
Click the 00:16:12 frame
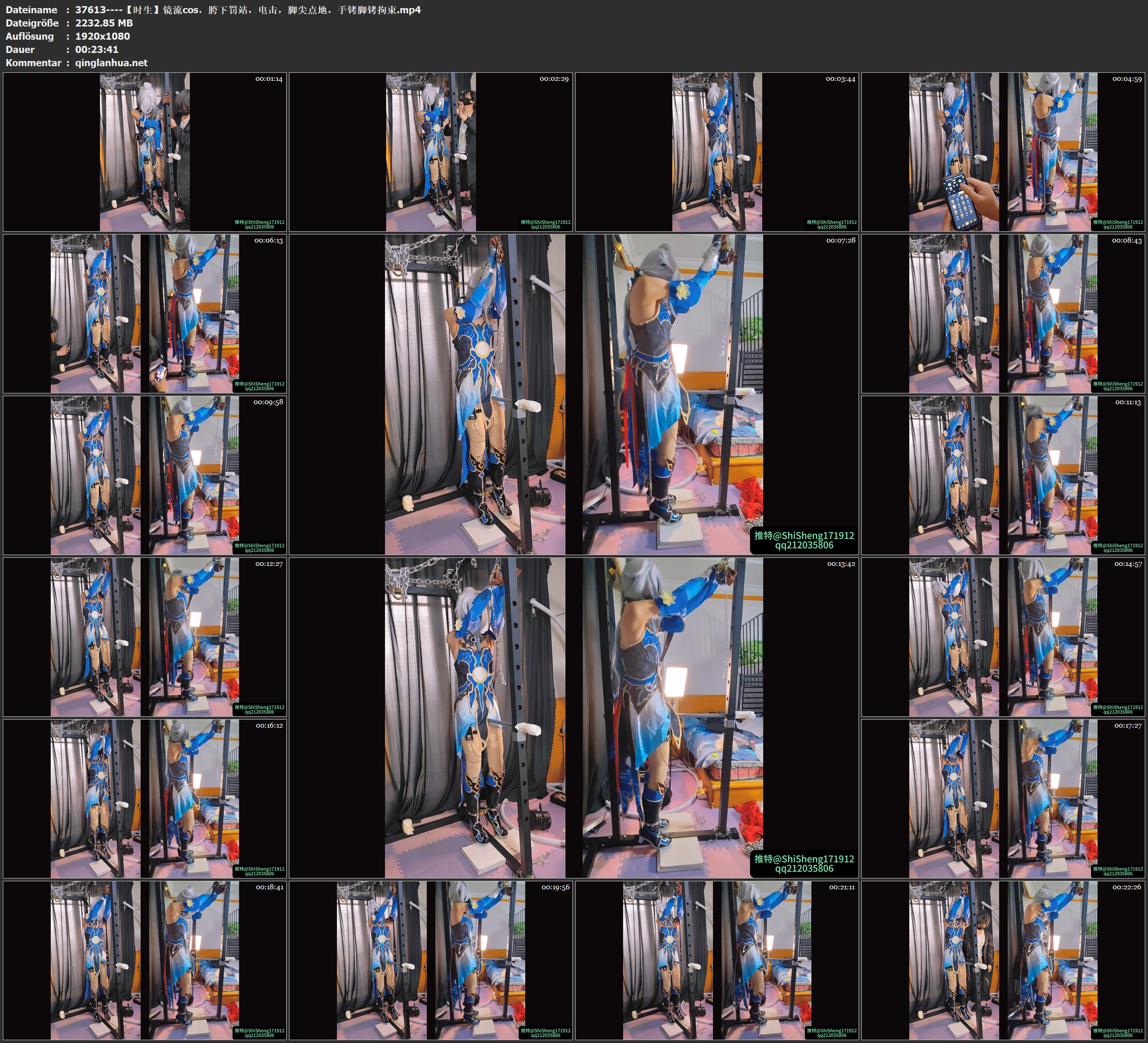(145, 799)
